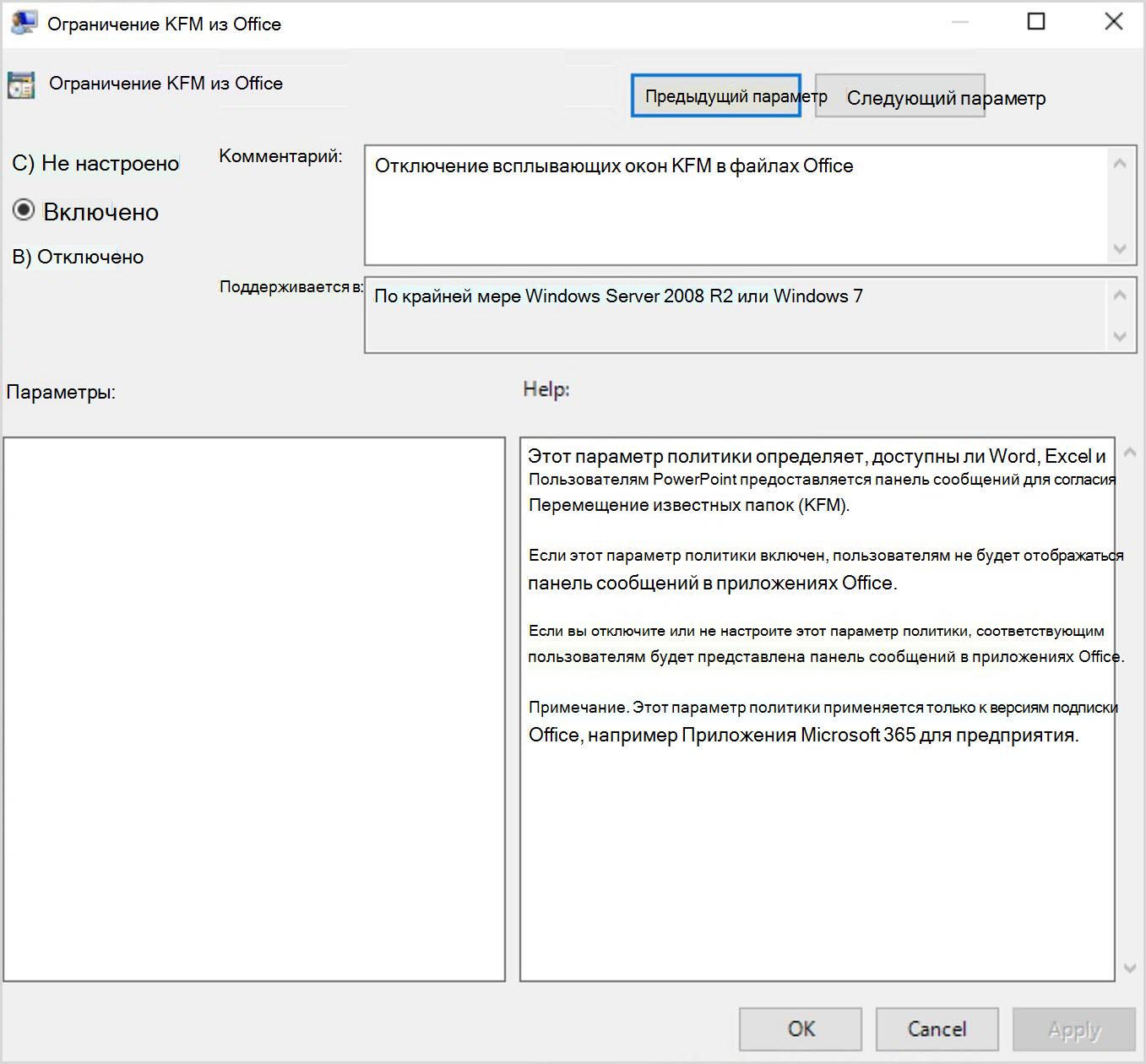Click the 'Help:' label
1146x1064 pixels.
coord(546,389)
